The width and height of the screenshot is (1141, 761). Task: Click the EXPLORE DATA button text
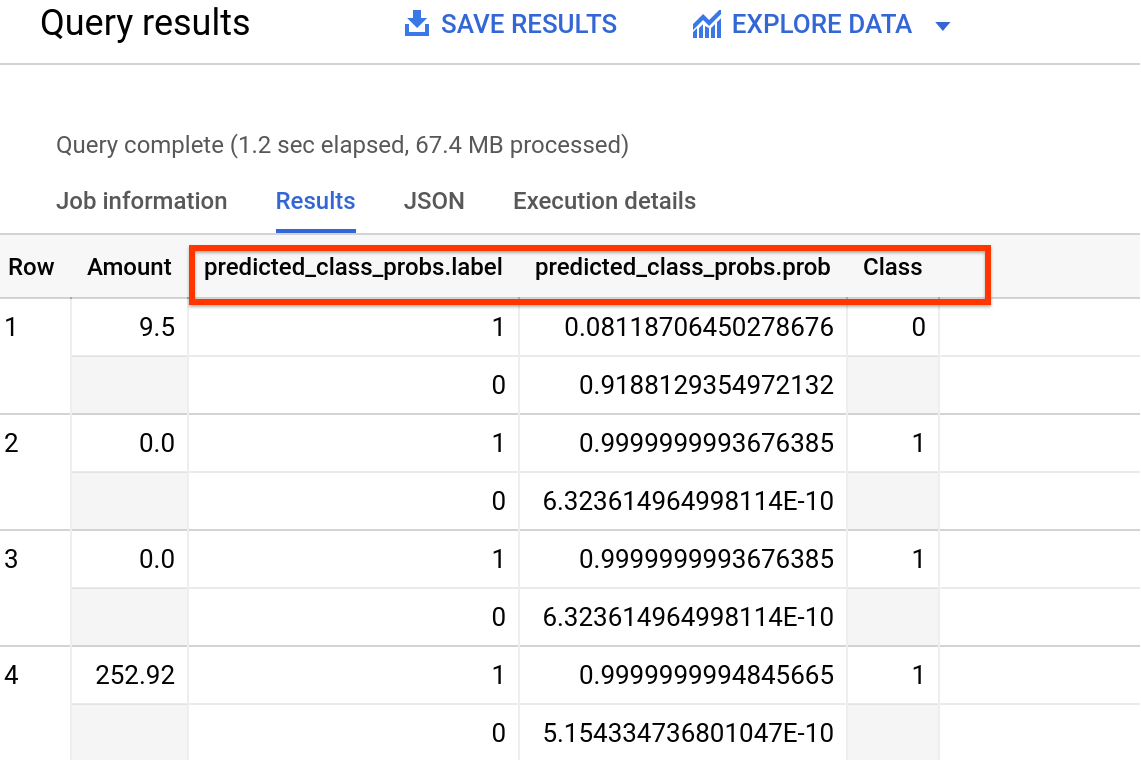pyautogui.click(x=821, y=25)
